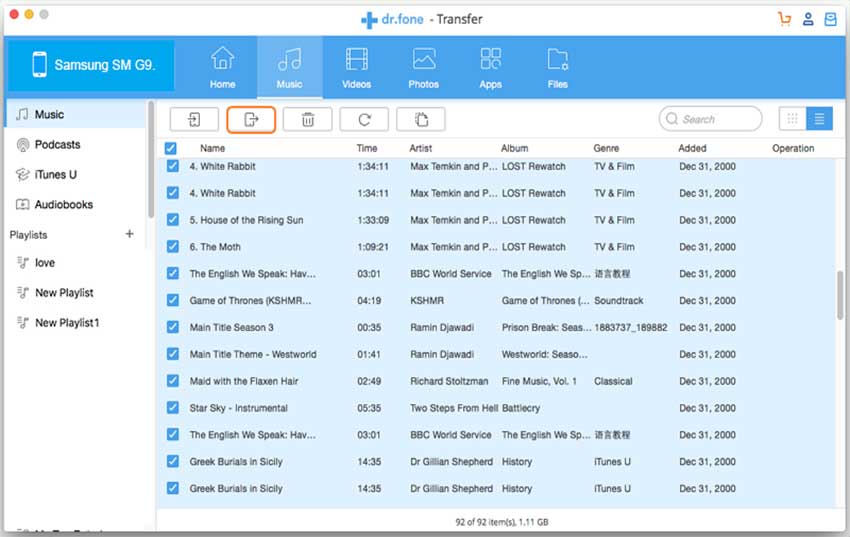Click Soundtrack genre cell

(x=619, y=300)
